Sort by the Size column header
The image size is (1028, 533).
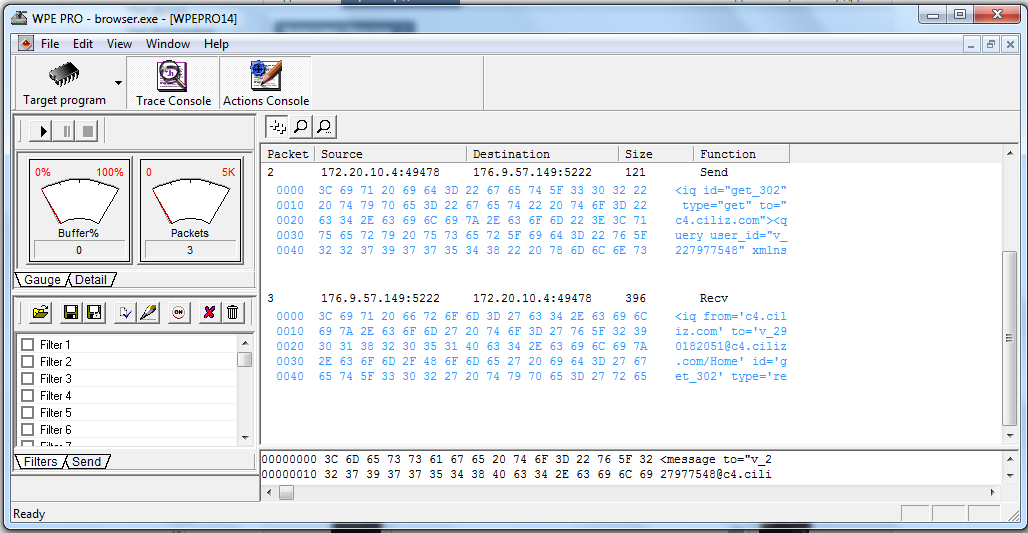click(656, 154)
